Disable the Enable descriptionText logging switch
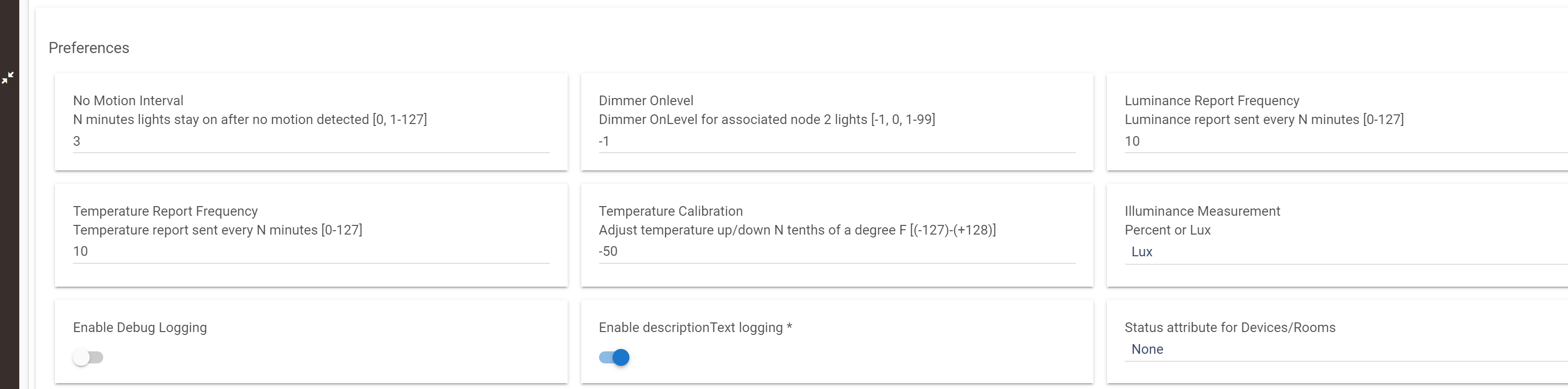The image size is (1568, 389). (614, 357)
